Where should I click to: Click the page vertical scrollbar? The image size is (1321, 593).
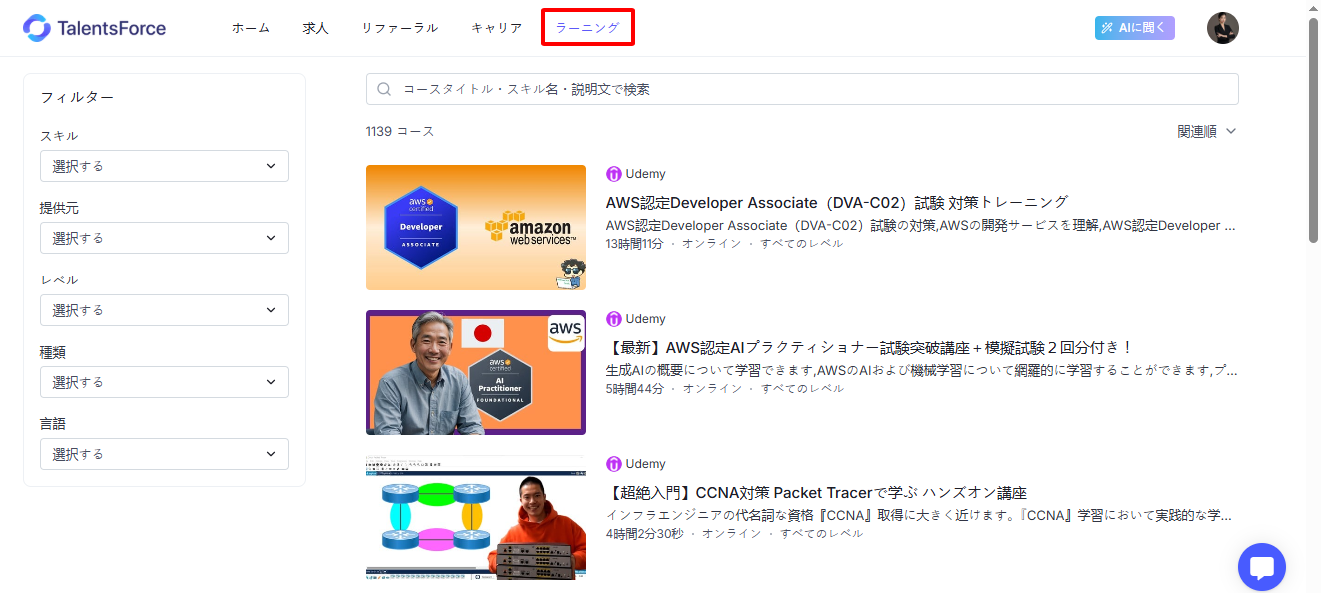click(x=1313, y=130)
